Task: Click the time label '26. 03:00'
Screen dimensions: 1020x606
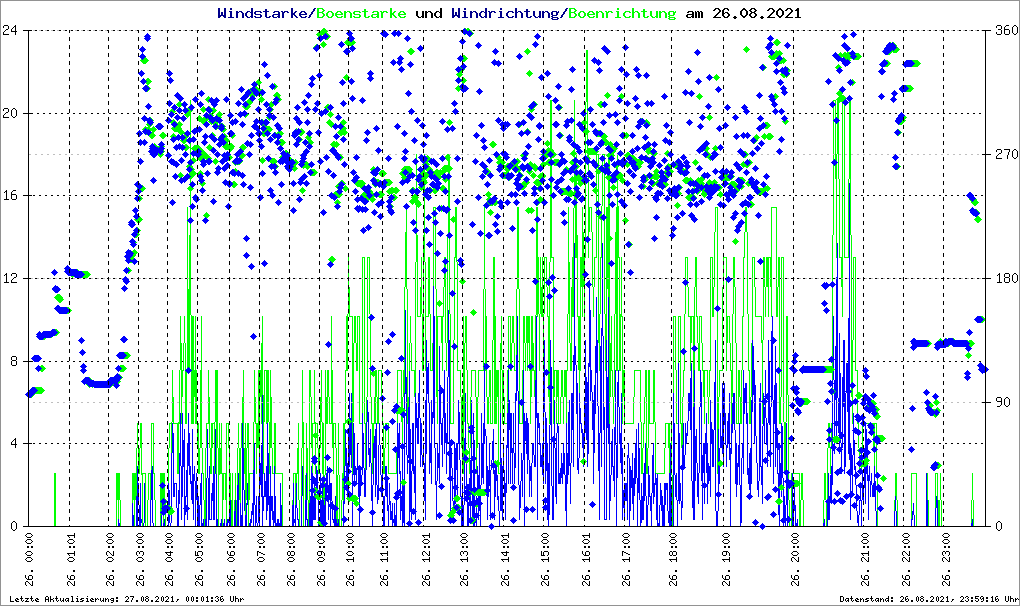Action: (139, 560)
